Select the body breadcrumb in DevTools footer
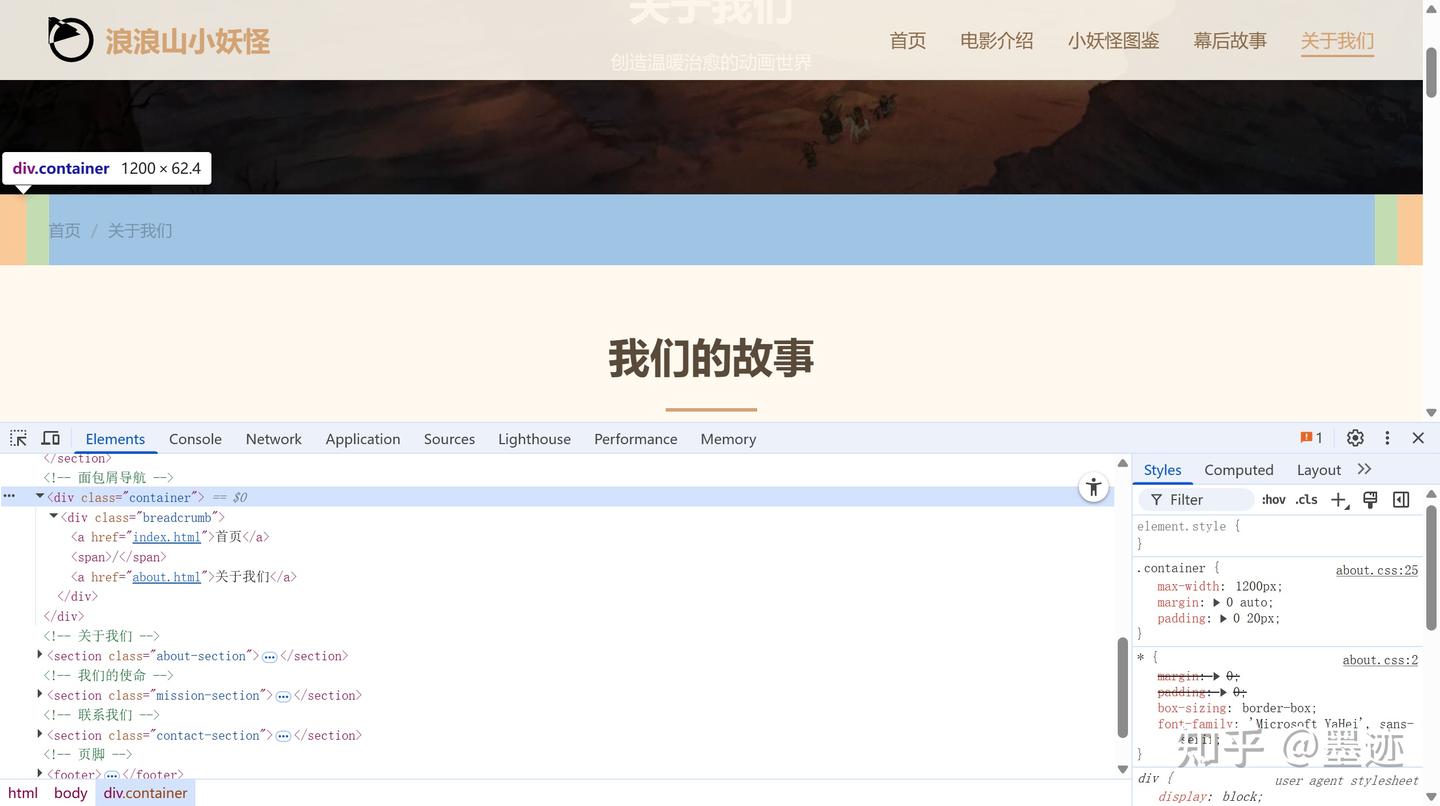 tap(71, 793)
